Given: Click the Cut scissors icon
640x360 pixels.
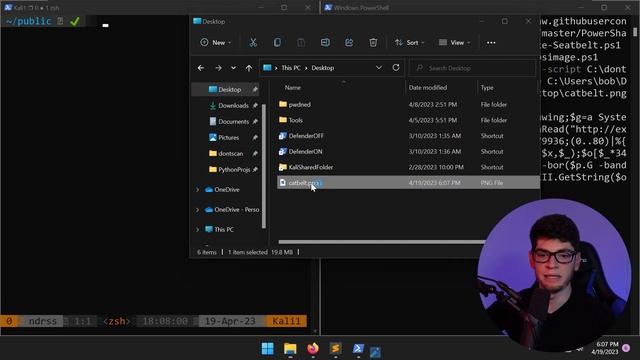Looking at the screenshot, I should (x=253, y=42).
